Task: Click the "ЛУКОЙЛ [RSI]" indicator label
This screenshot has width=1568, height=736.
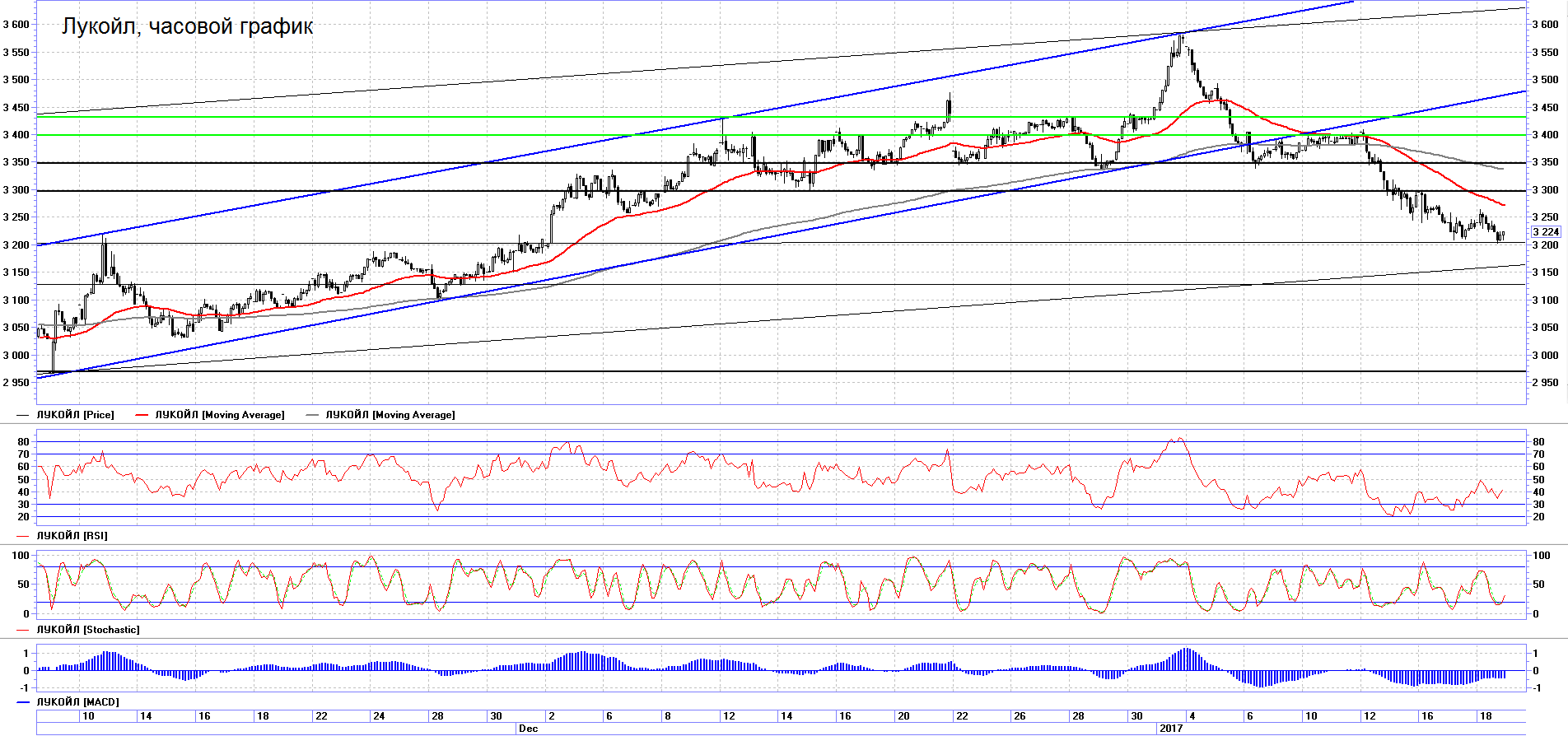Action: (72, 536)
